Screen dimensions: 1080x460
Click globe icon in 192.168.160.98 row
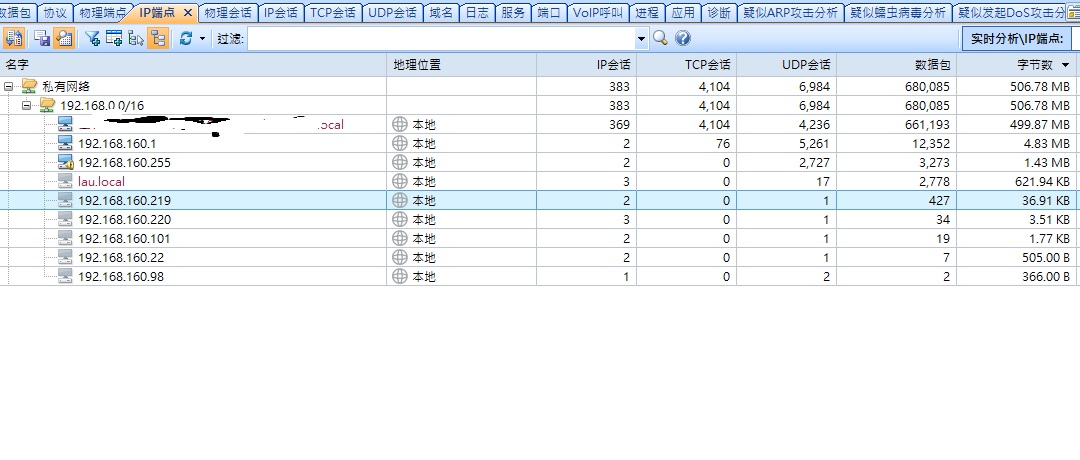click(400, 276)
